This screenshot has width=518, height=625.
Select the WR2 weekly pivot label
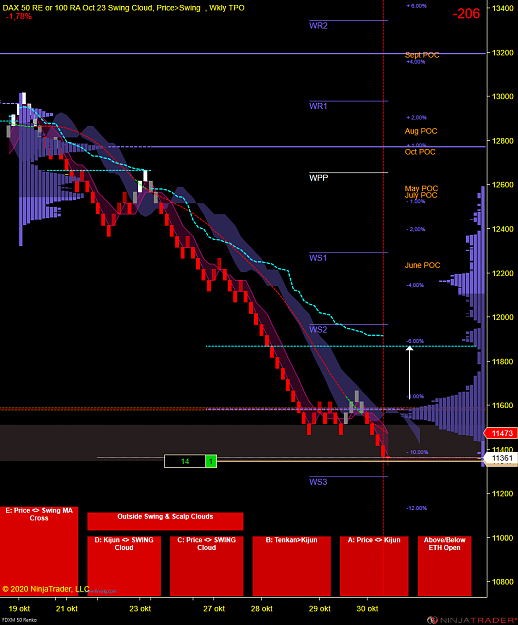coord(318,26)
